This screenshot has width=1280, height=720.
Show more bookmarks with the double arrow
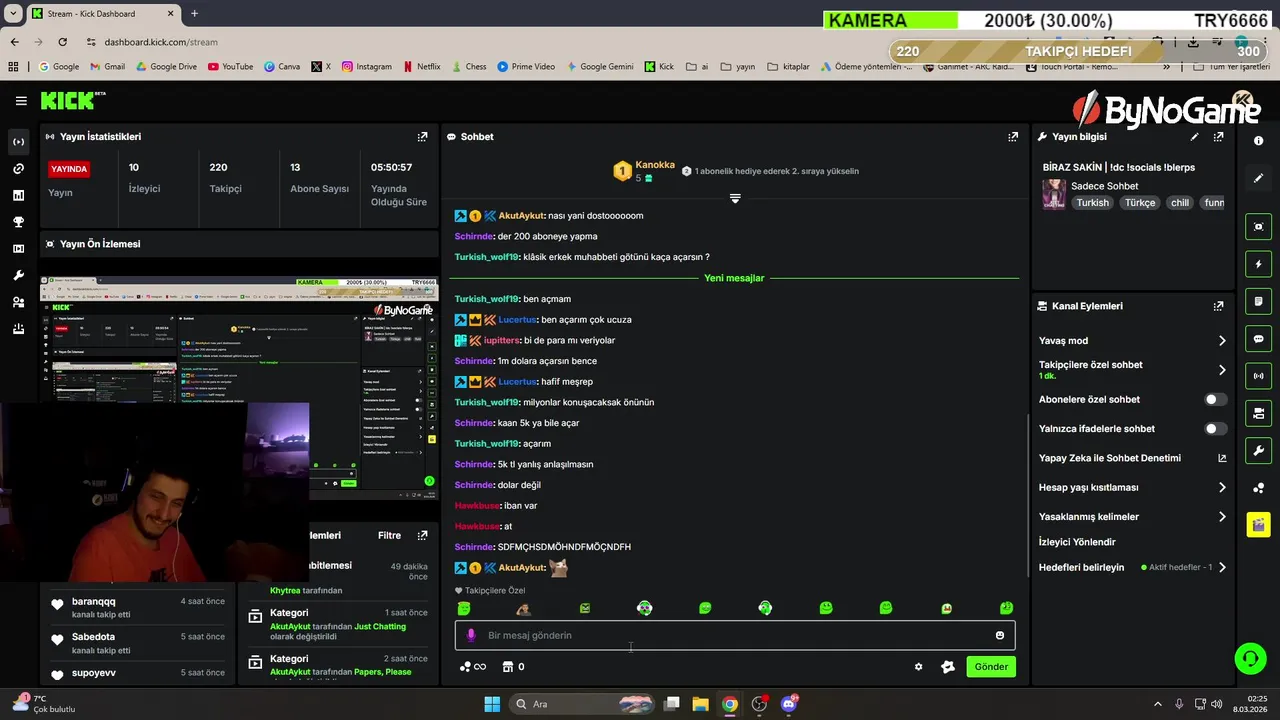1166,67
